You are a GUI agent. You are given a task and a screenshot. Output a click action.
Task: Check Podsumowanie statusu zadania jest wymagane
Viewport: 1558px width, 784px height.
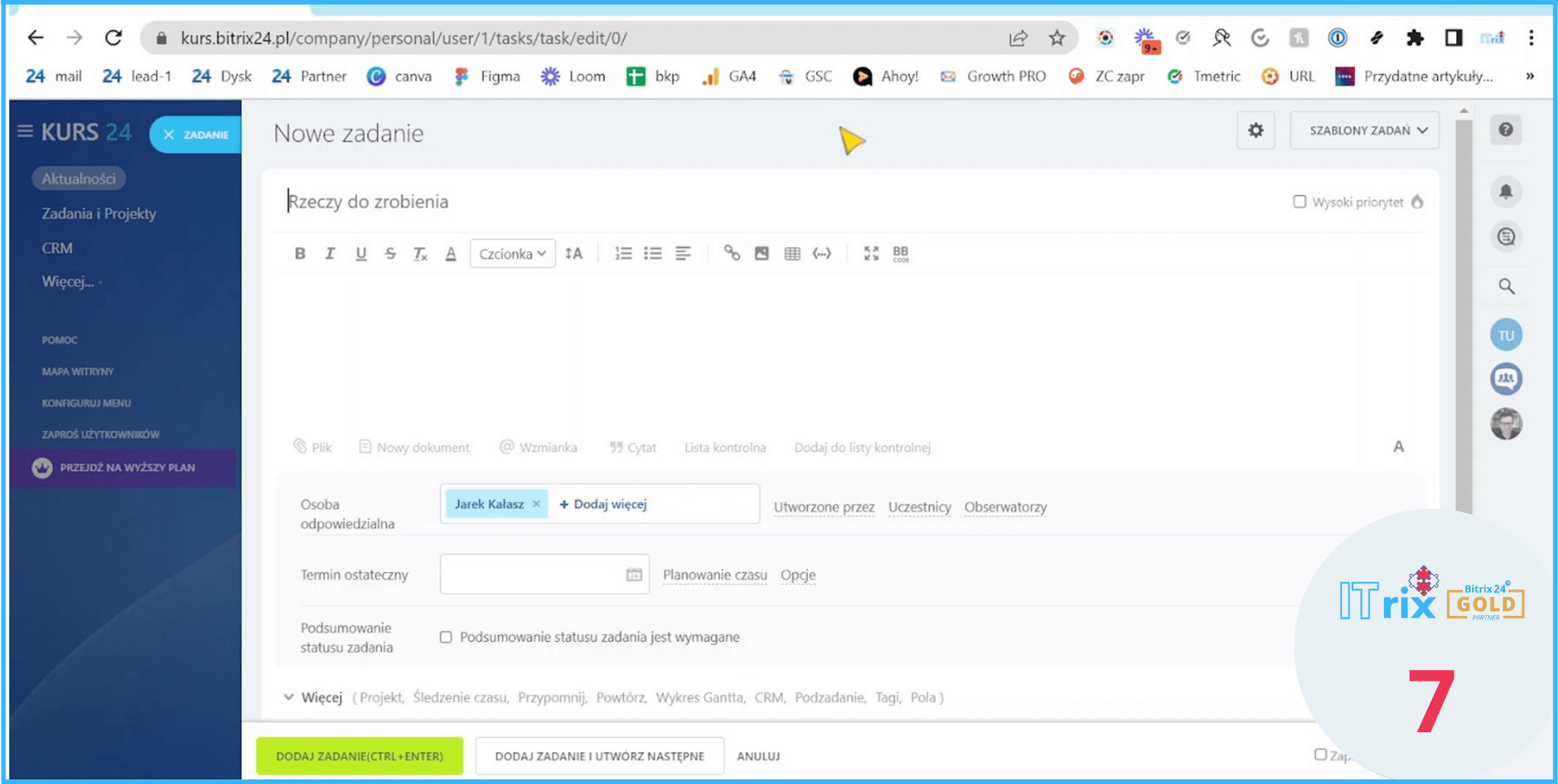coord(446,637)
